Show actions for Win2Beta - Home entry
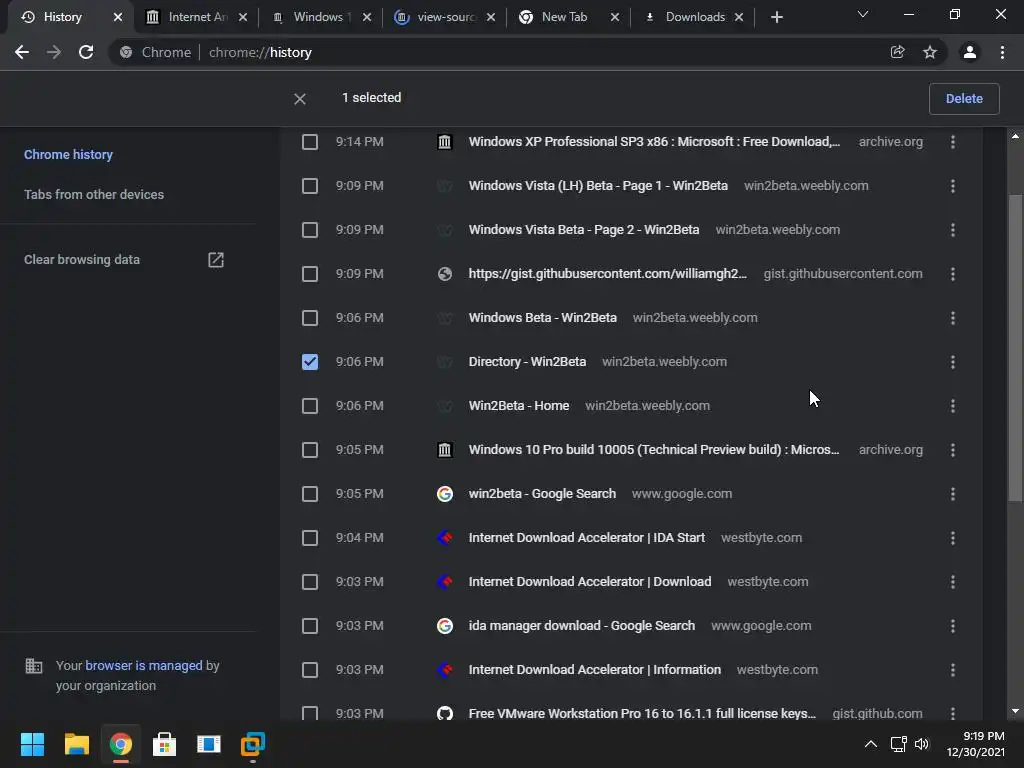The image size is (1024, 768). [x=953, y=406]
